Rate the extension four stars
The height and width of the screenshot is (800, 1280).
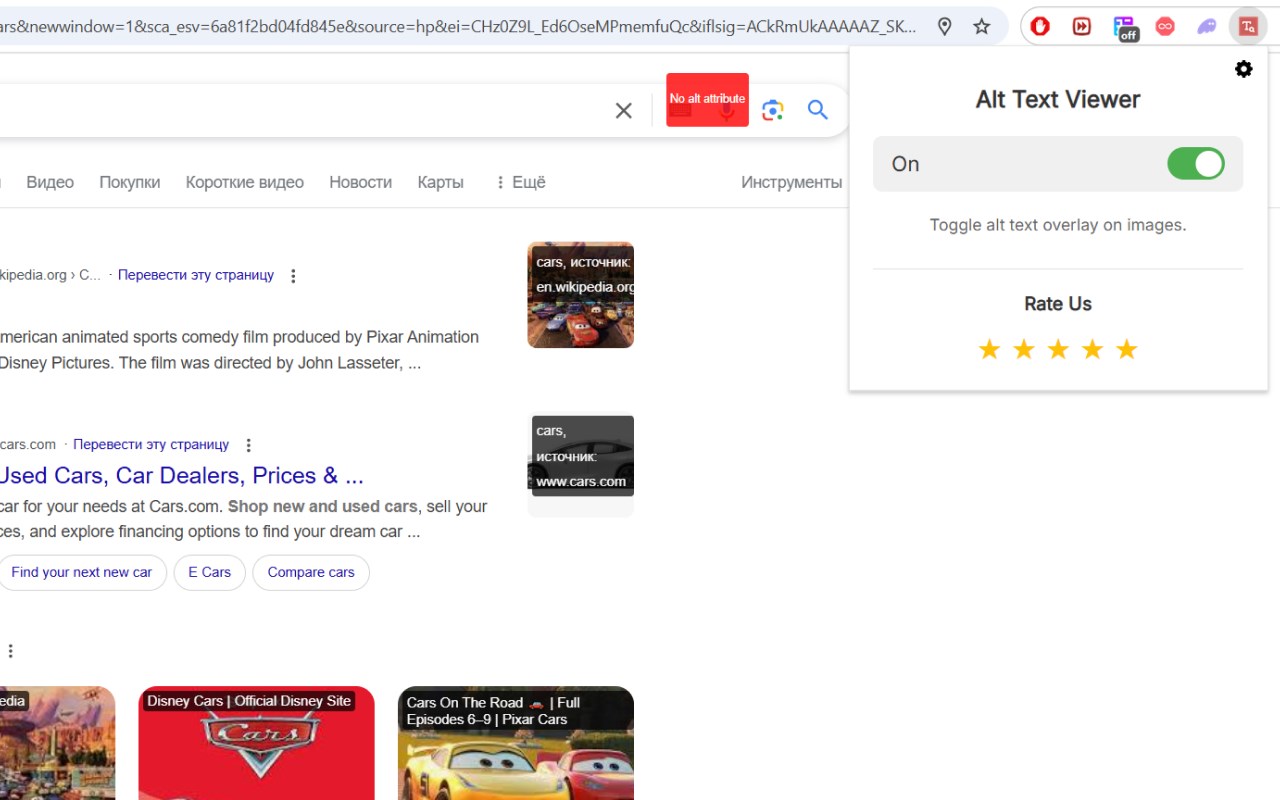coord(1092,349)
